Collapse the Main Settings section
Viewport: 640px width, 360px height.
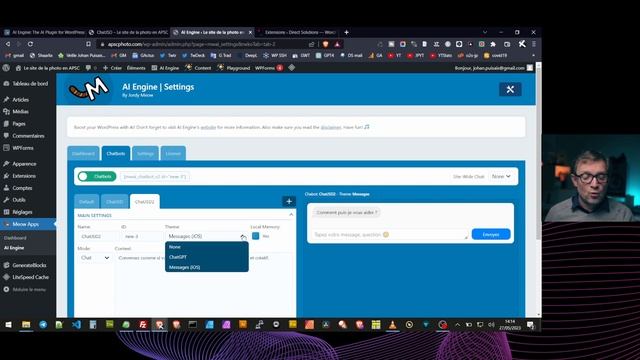(291, 215)
